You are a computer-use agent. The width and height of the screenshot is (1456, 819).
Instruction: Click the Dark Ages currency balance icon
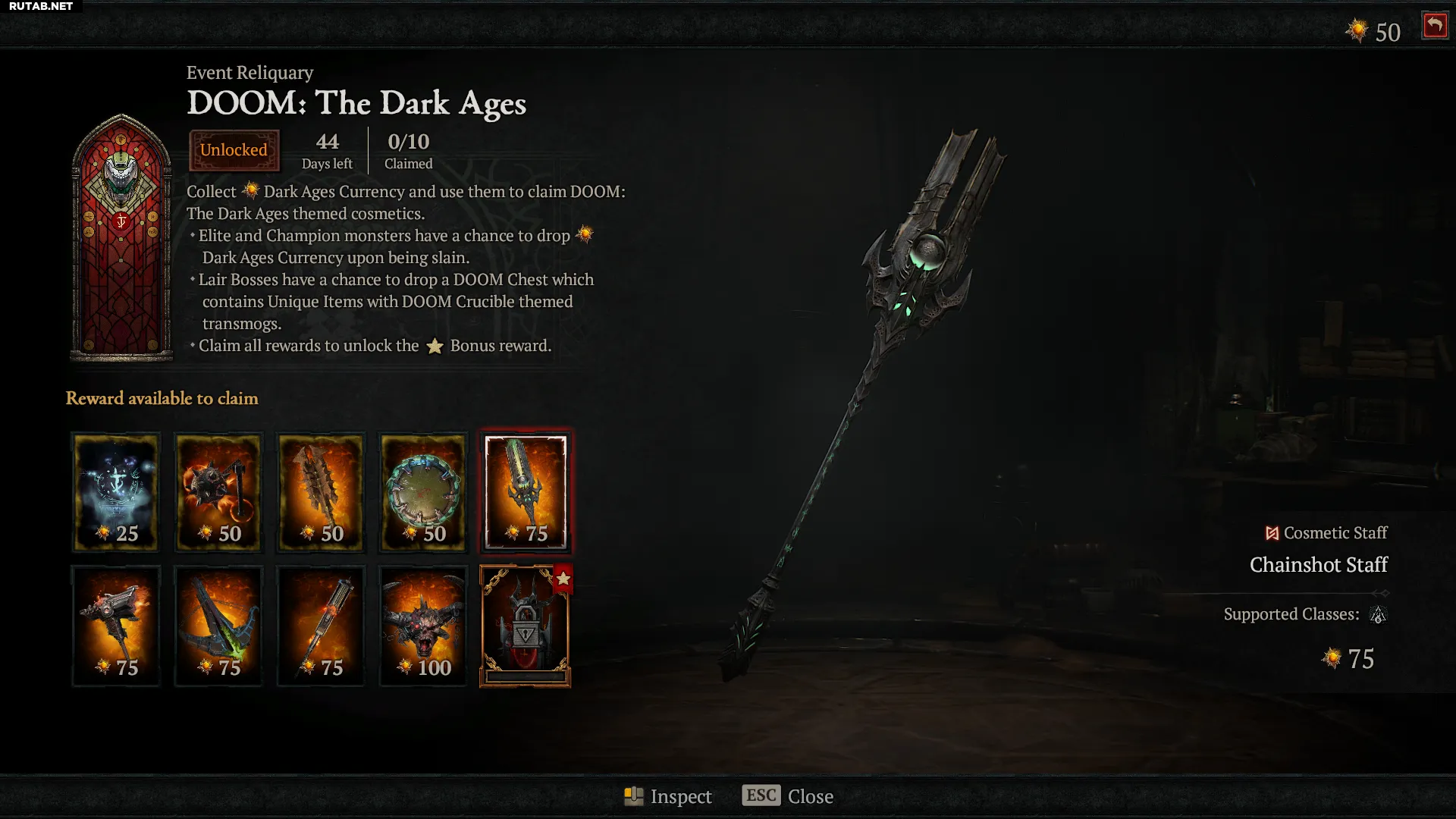point(1356,31)
